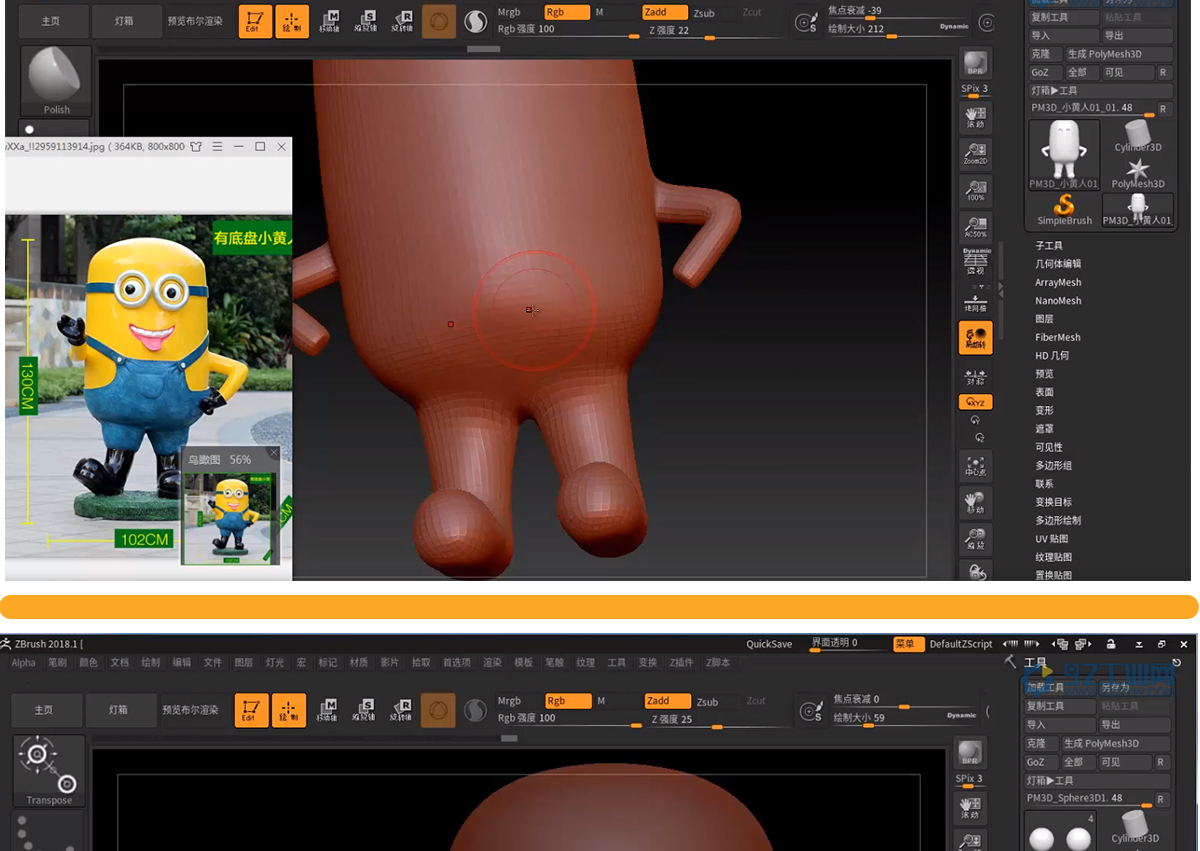This screenshot has height=851, width=1200.
Task: Expand the NanoMesh section
Action: click(x=1058, y=301)
